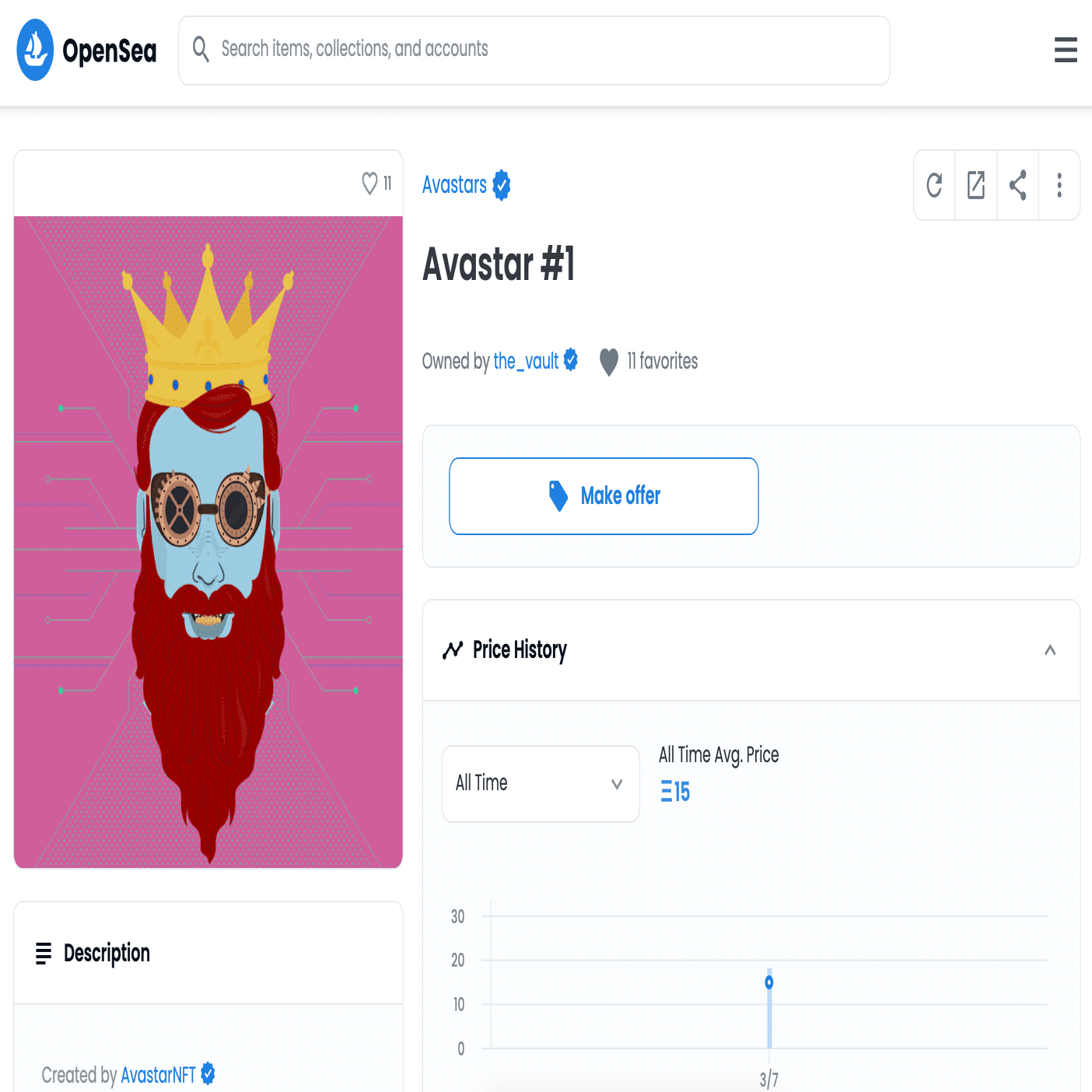Open the_vault owner profile link
Screen dimensions: 1092x1092
pos(526,361)
